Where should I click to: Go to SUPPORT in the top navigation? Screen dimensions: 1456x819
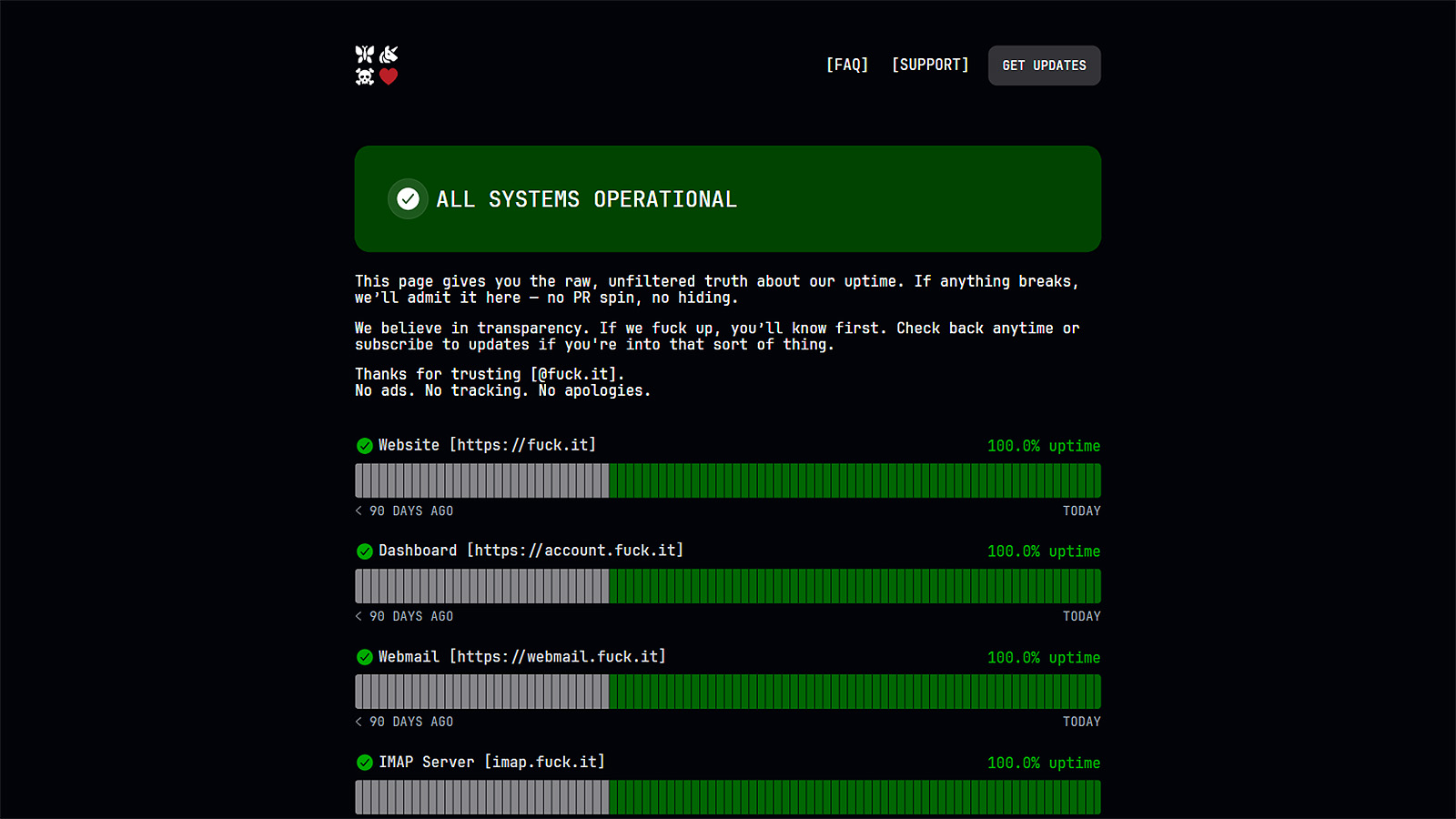(930, 65)
